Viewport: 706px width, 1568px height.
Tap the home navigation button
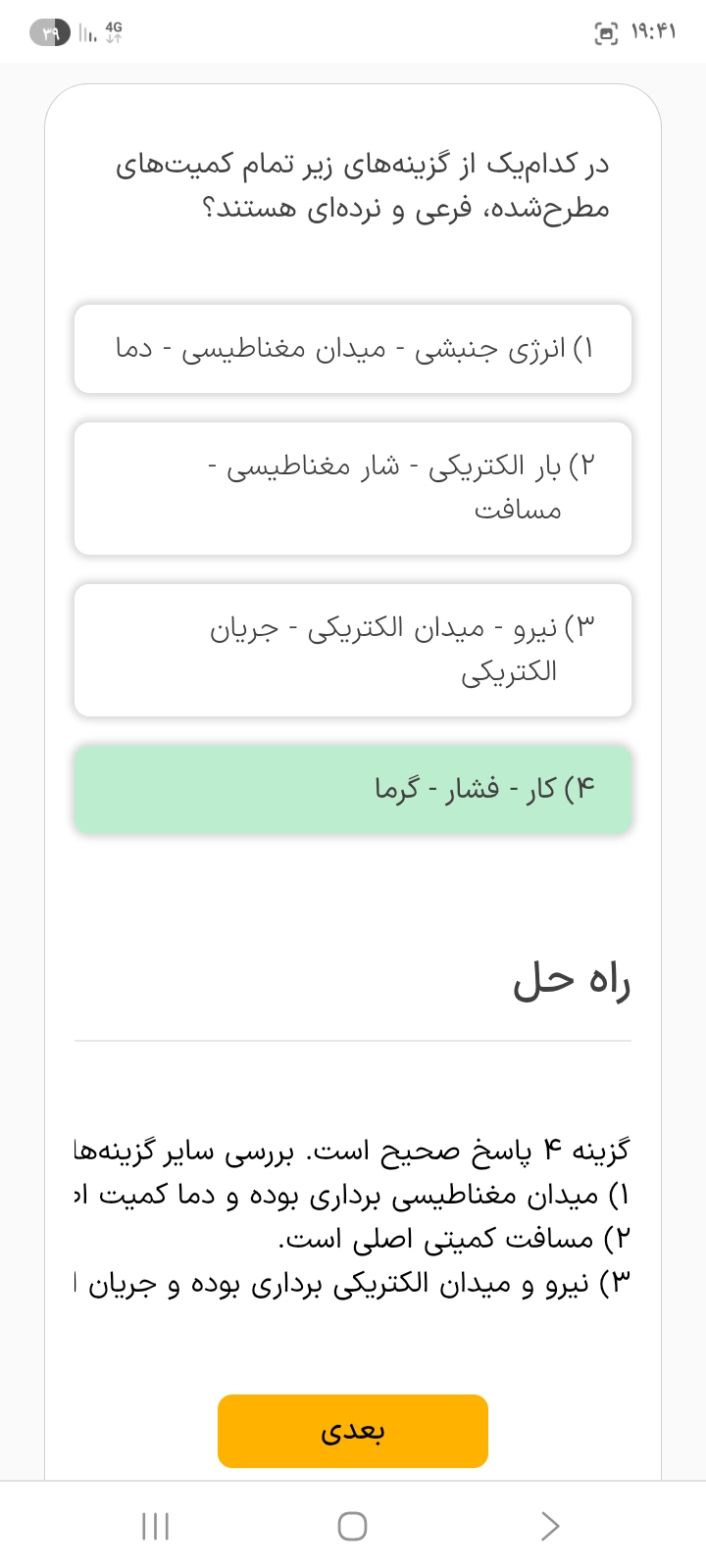click(x=352, y=1526)
